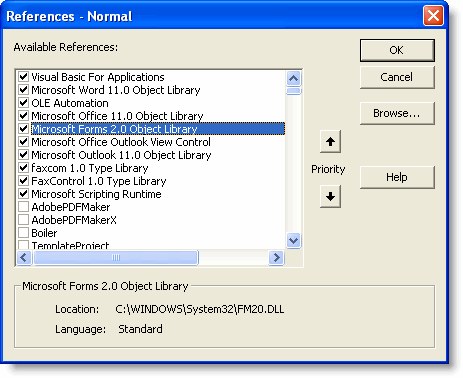
Task: Click the horizontal scroll left arrow
Action: (x=24, y=257)
